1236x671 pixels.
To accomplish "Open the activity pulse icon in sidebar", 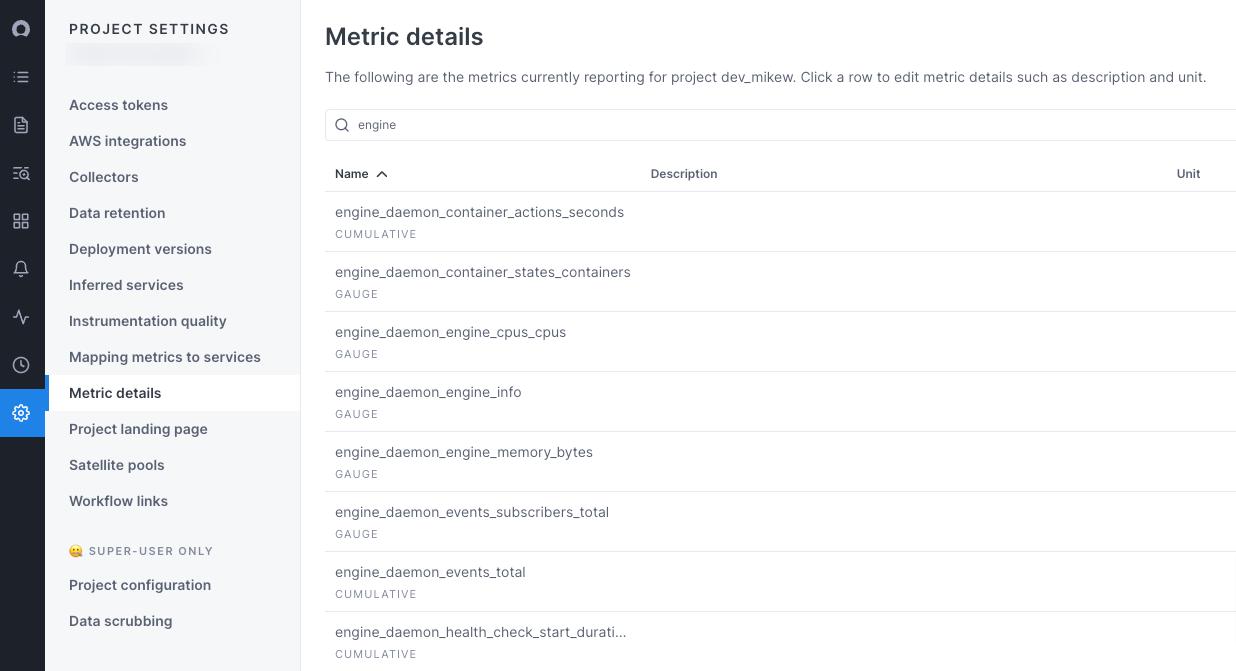I will tap(21, 317).
